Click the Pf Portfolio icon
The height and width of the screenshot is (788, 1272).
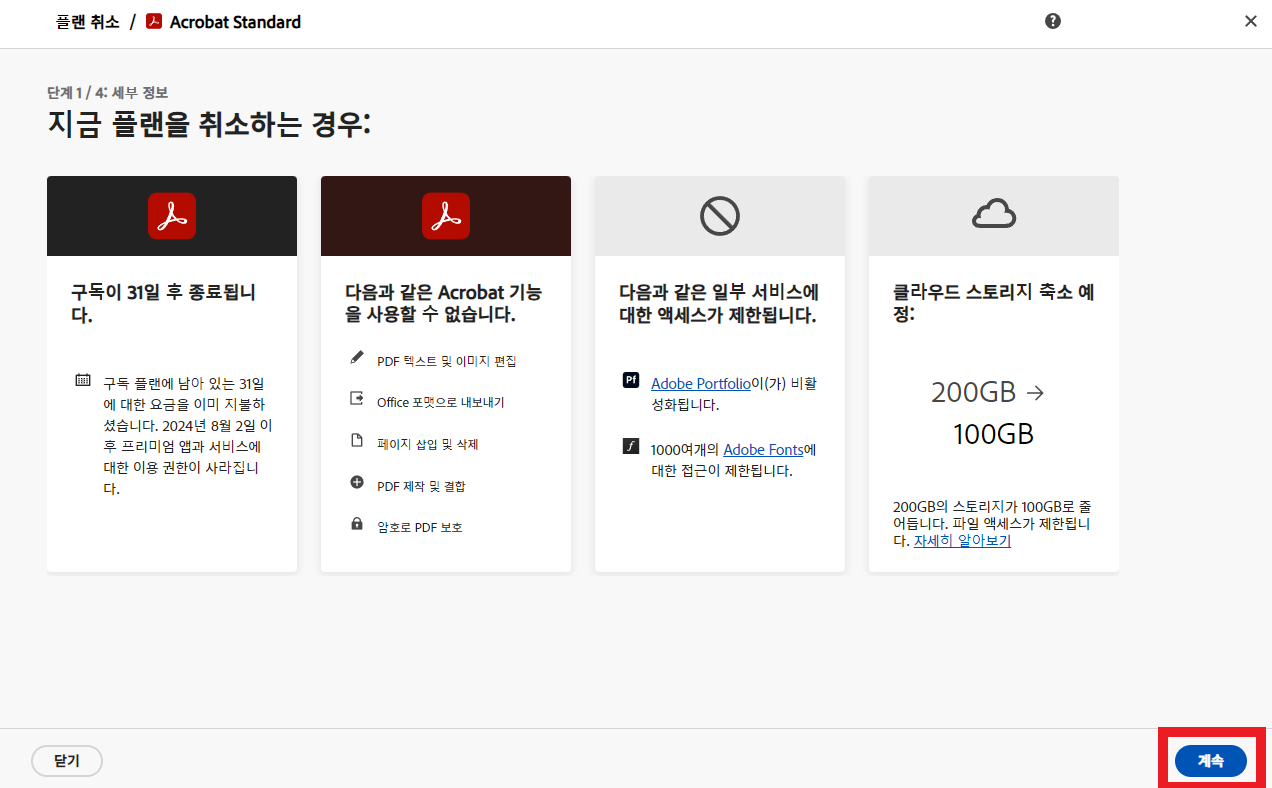(631, 380)
